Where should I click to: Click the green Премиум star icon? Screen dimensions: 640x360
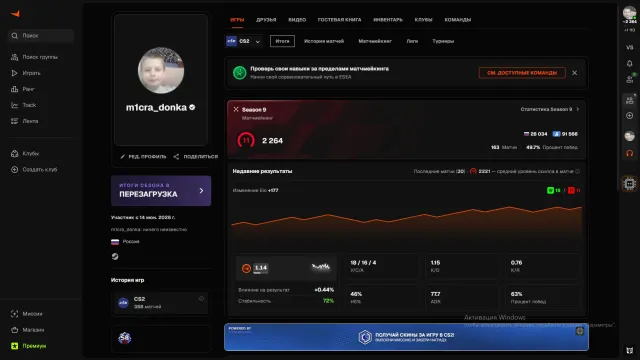pyautogui.click(x=15, y=346)
